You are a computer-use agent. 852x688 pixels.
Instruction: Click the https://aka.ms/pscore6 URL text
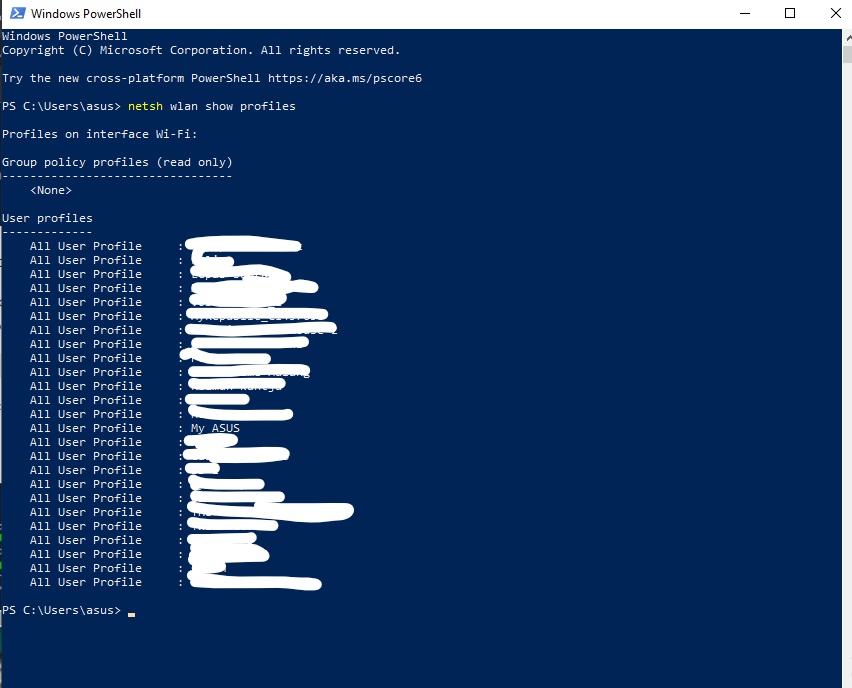[344, 78]
